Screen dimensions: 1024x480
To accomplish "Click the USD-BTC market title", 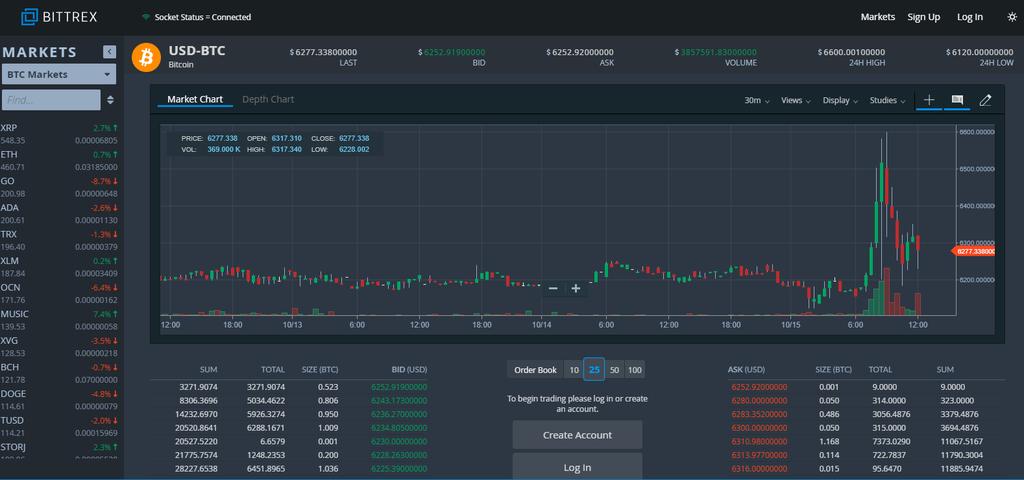I will click(x=197, y=50).
